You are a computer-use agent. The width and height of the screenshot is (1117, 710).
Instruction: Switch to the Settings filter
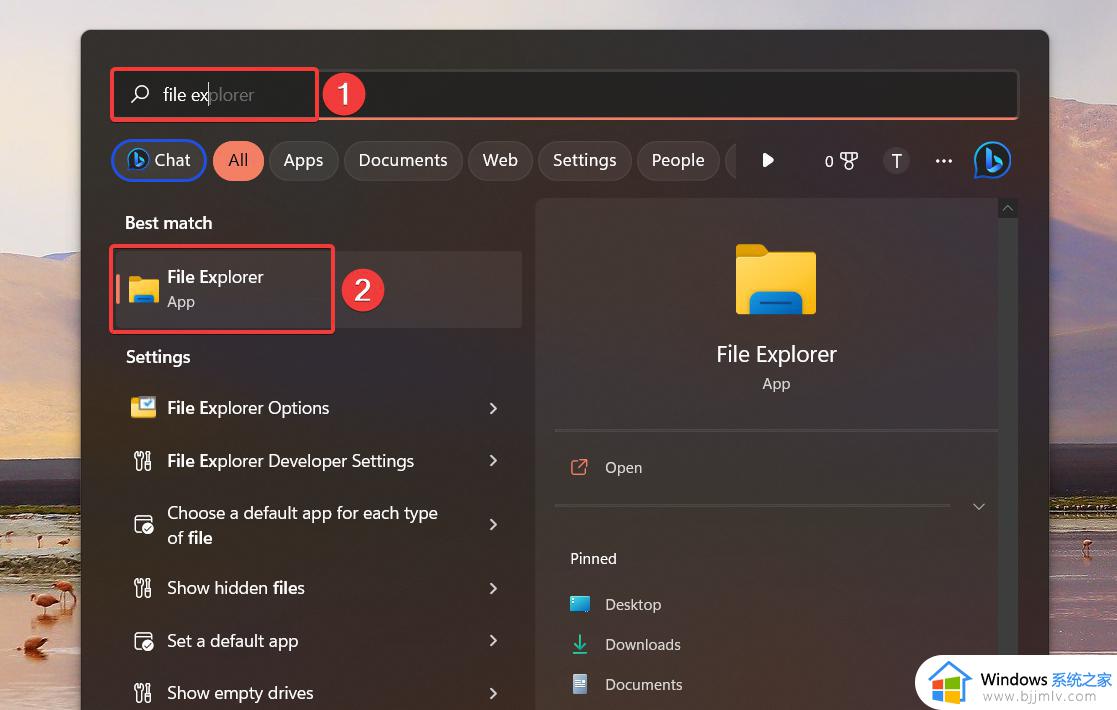click(585, 160)
